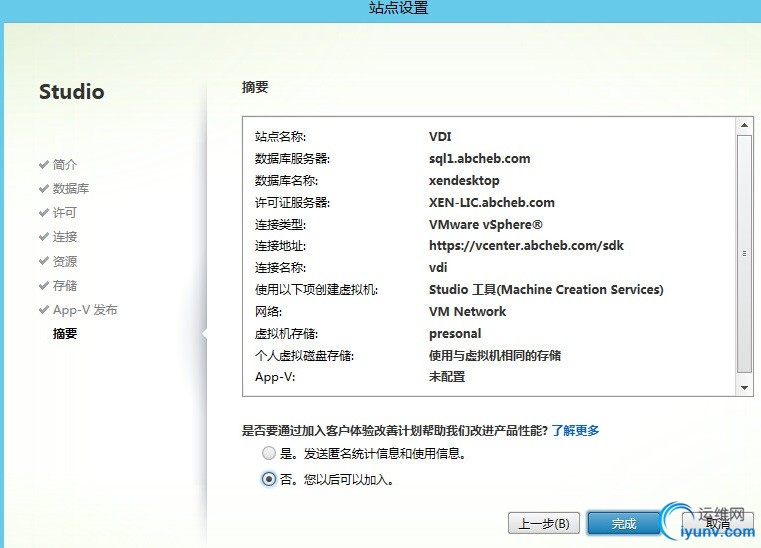Click the value 'XEN-LIC.abcheb.com'
The width and height of the screenshot is (761, 548).
coord(492,202)
